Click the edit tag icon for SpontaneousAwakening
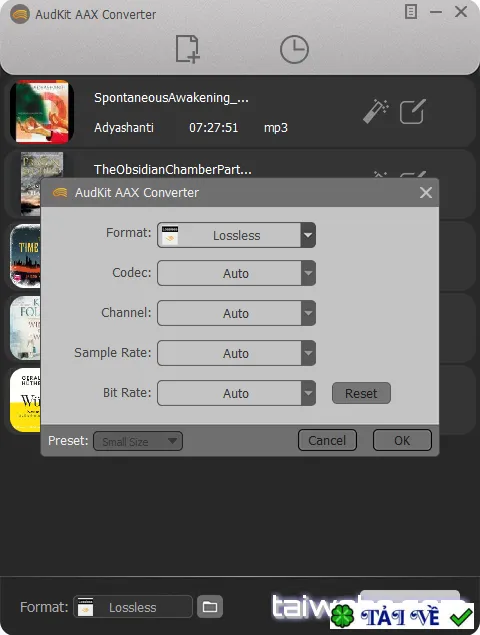Viewport: 480px width, 635px height. pyautogui.click(x=412, y=111)
